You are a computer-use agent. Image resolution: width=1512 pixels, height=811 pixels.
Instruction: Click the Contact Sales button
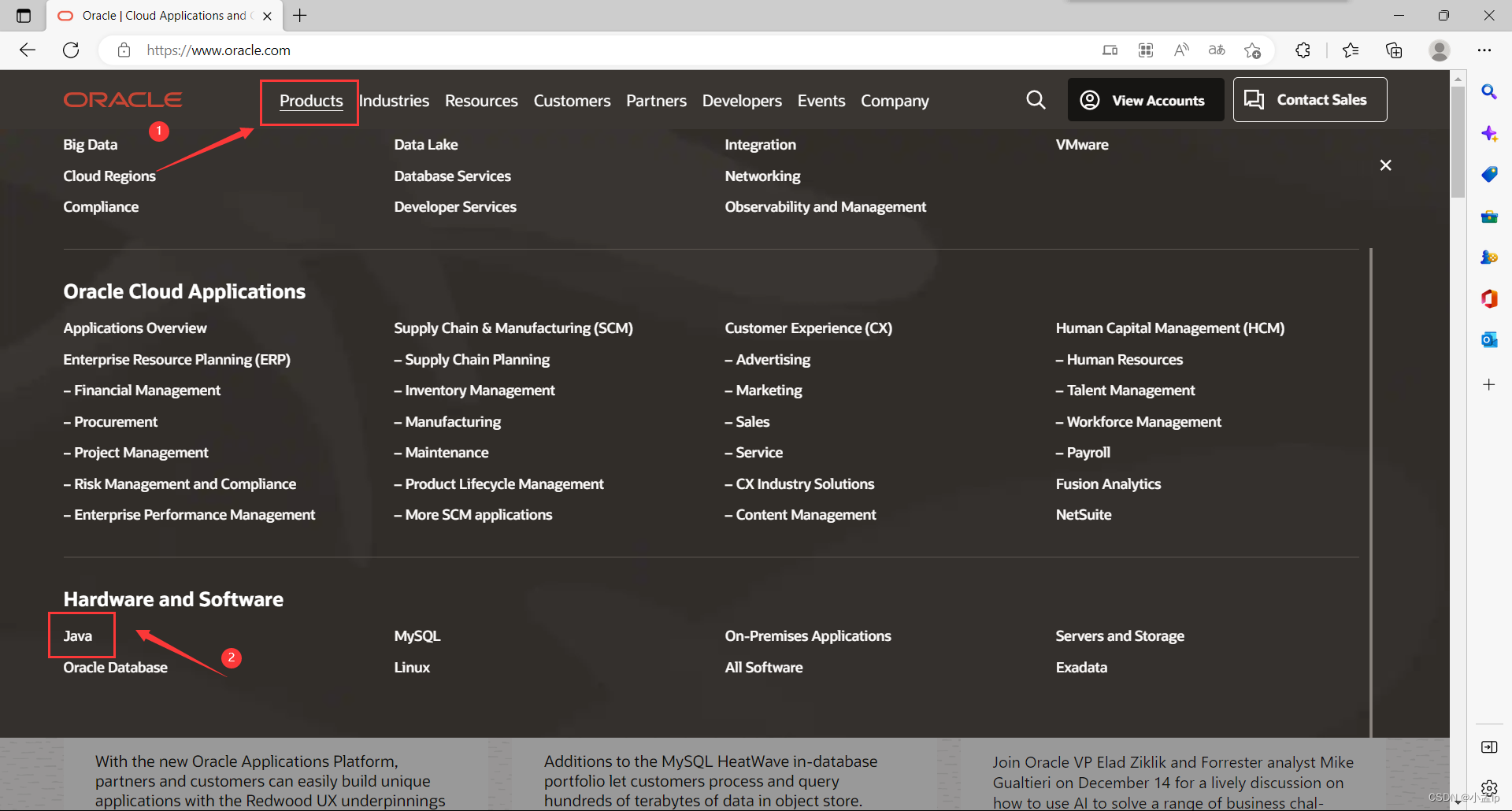pyautogui.click(x=1310, y=100)
